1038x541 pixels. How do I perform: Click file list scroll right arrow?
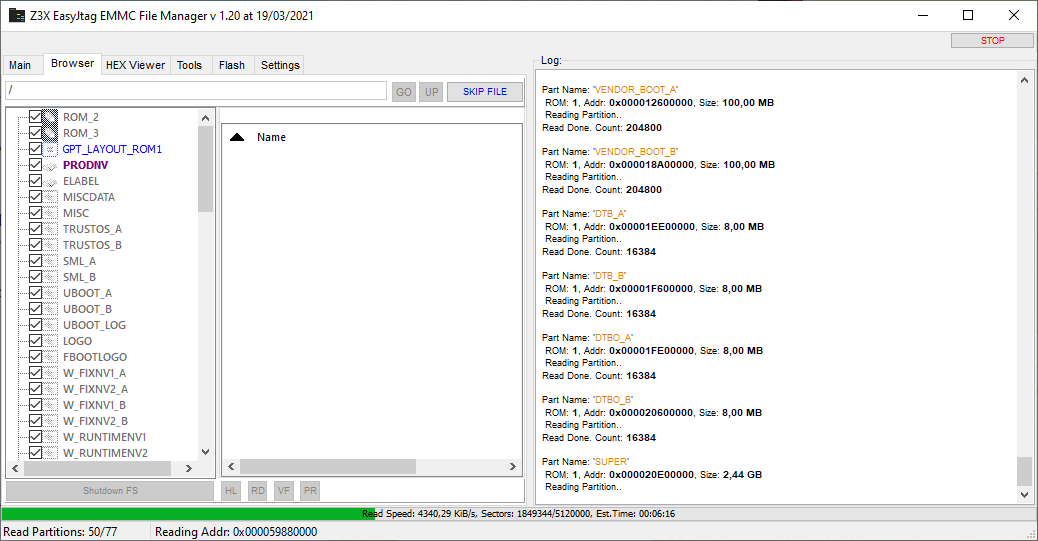[x=512, y=467]
